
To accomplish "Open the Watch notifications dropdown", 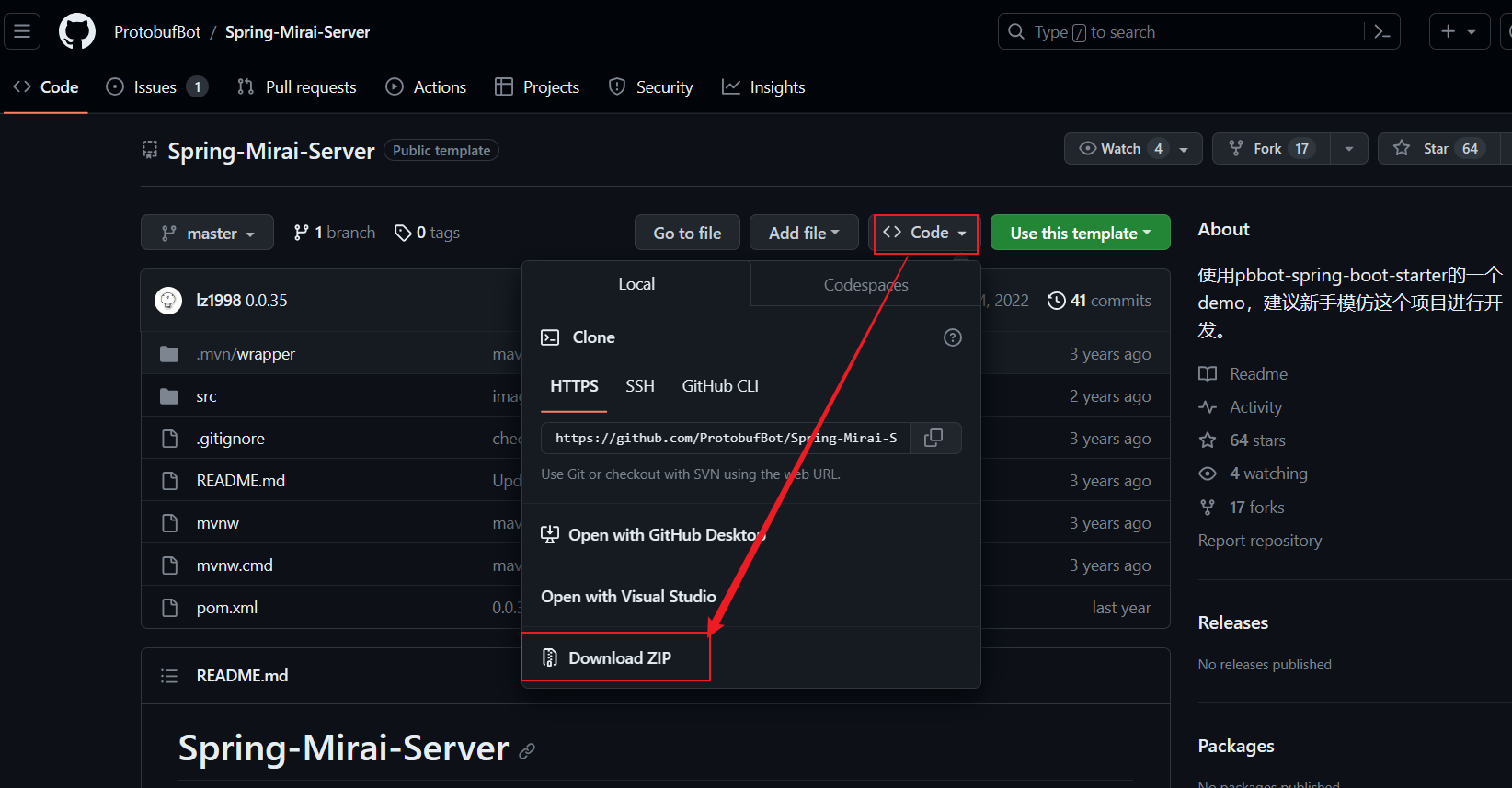I will [1133, 148].
